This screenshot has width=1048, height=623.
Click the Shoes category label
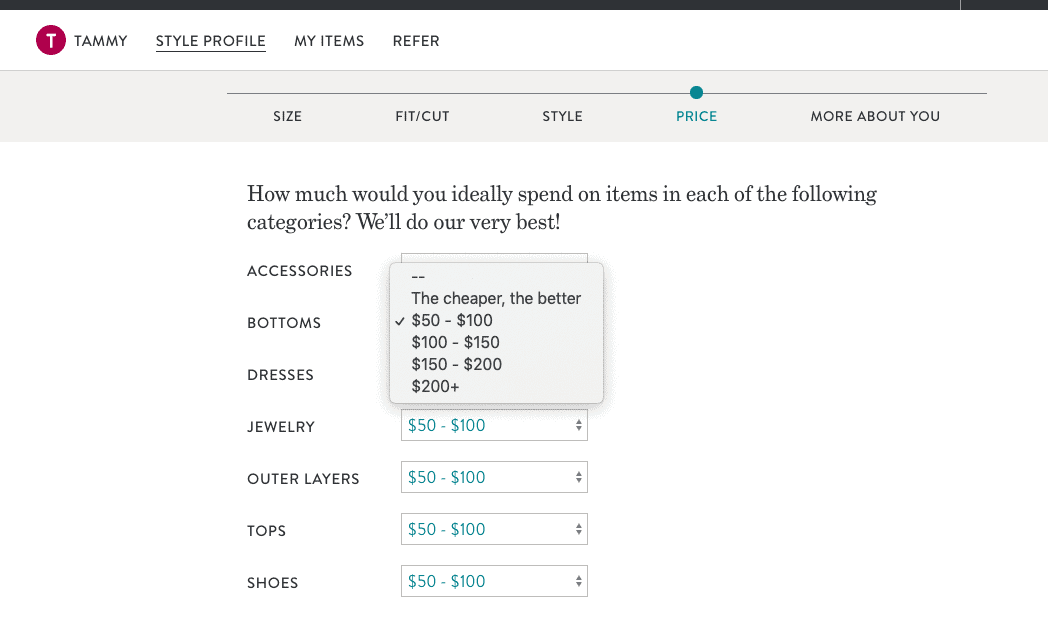(x=273, y=583)
